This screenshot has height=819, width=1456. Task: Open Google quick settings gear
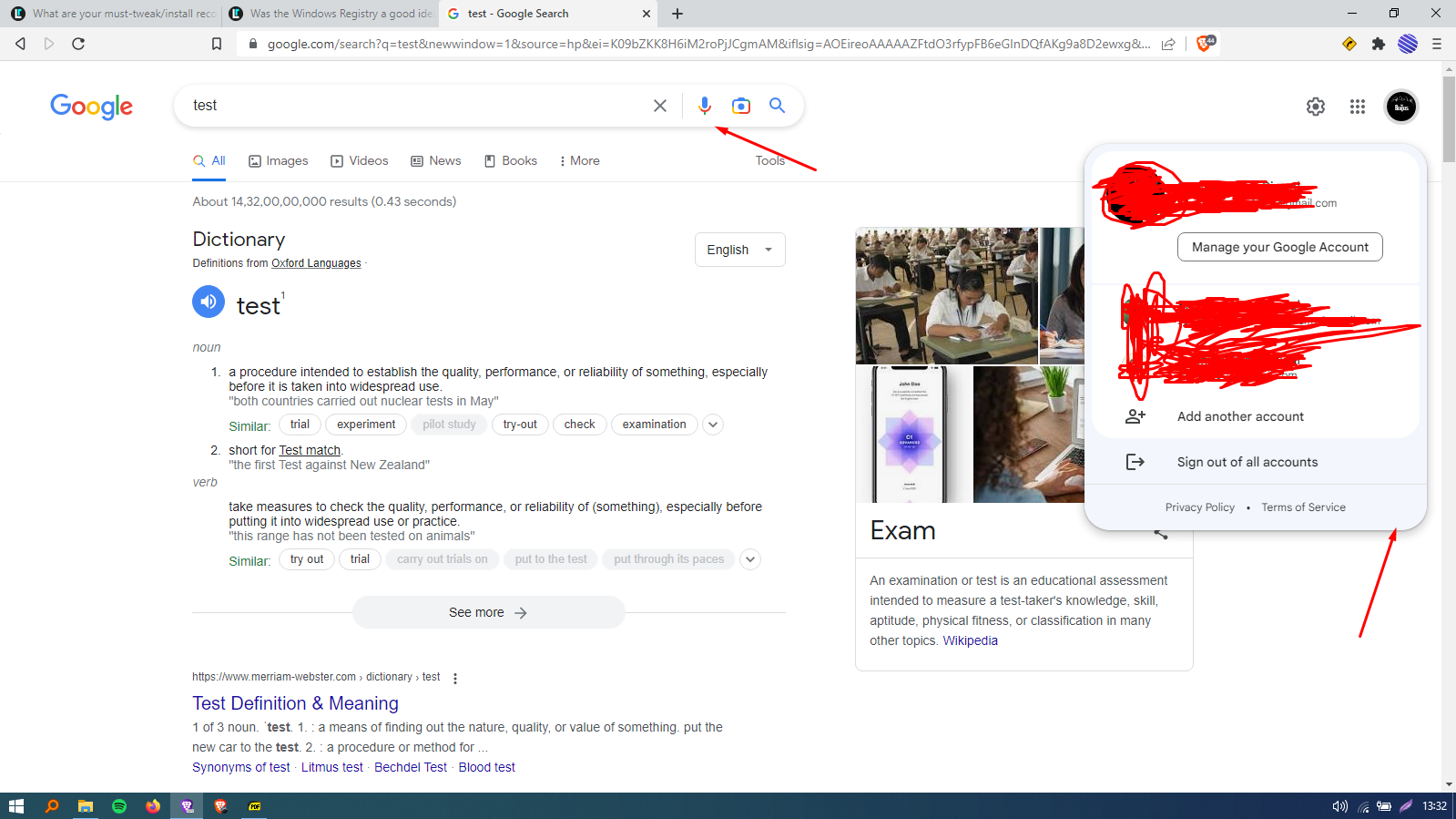click(x=1316, y=107)
